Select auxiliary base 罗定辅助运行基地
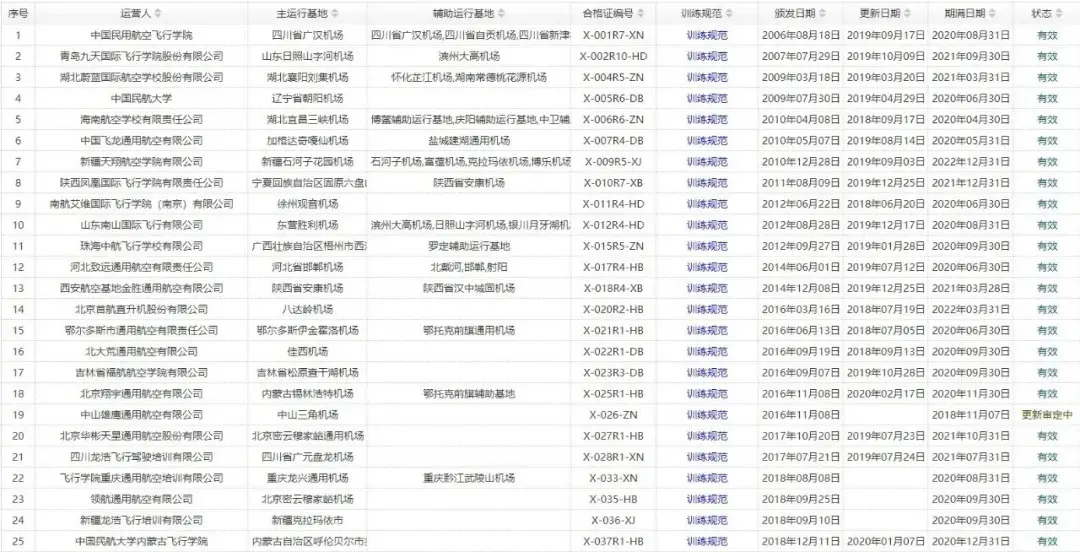 (469, 246)
